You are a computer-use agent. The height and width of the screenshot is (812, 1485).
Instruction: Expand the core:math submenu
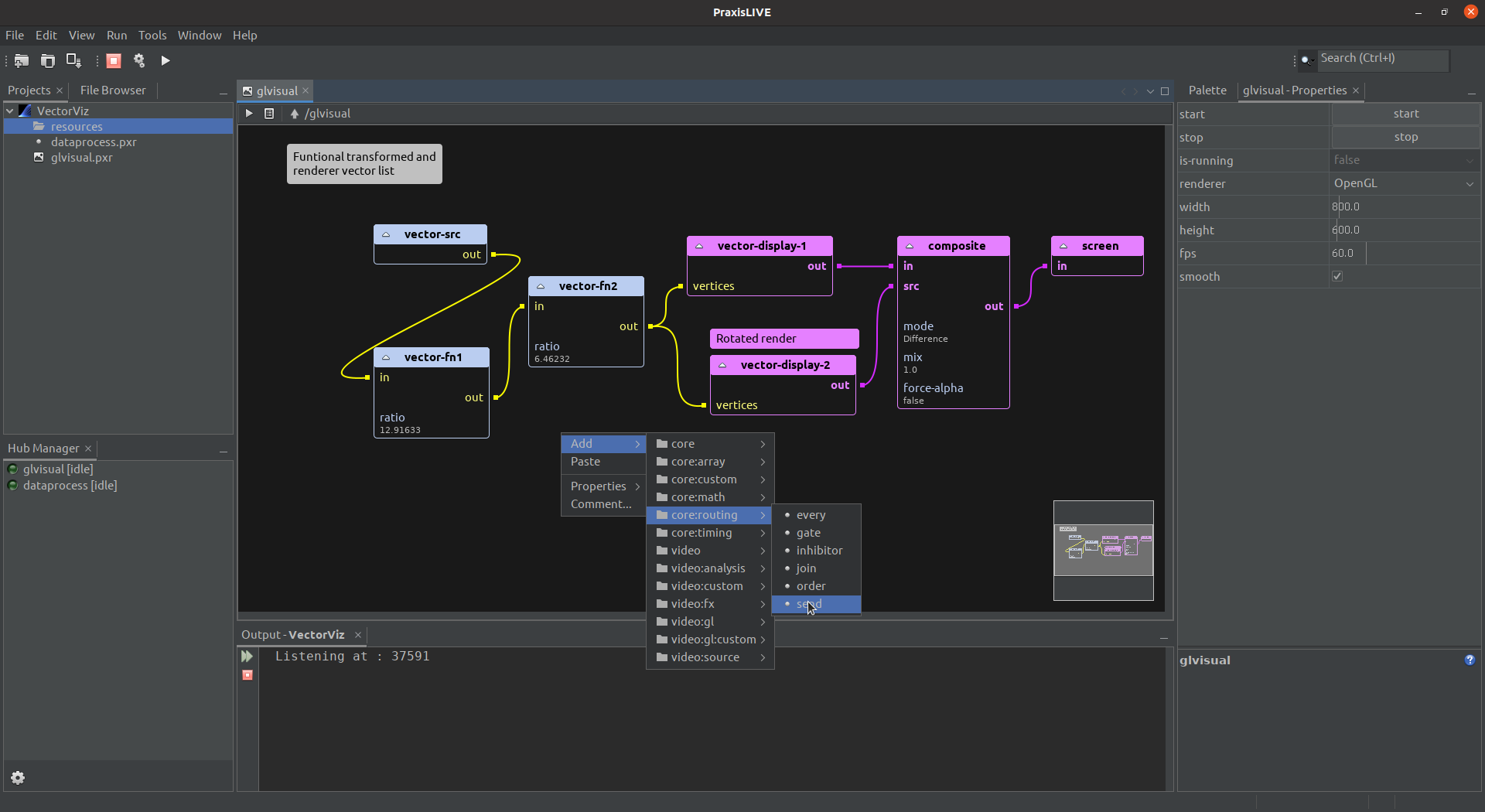pyautogui.click(x=710, y=497)
